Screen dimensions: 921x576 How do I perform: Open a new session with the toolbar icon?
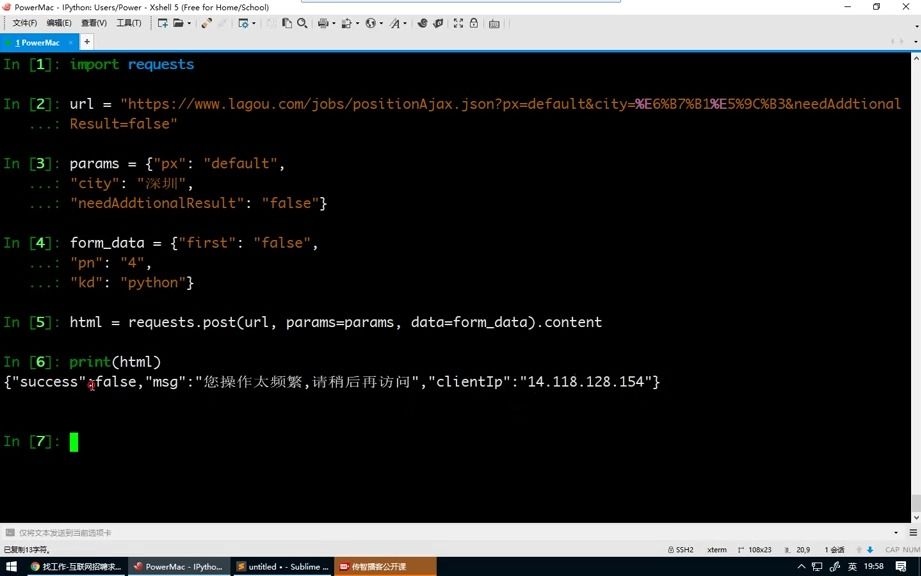(163, 23)
